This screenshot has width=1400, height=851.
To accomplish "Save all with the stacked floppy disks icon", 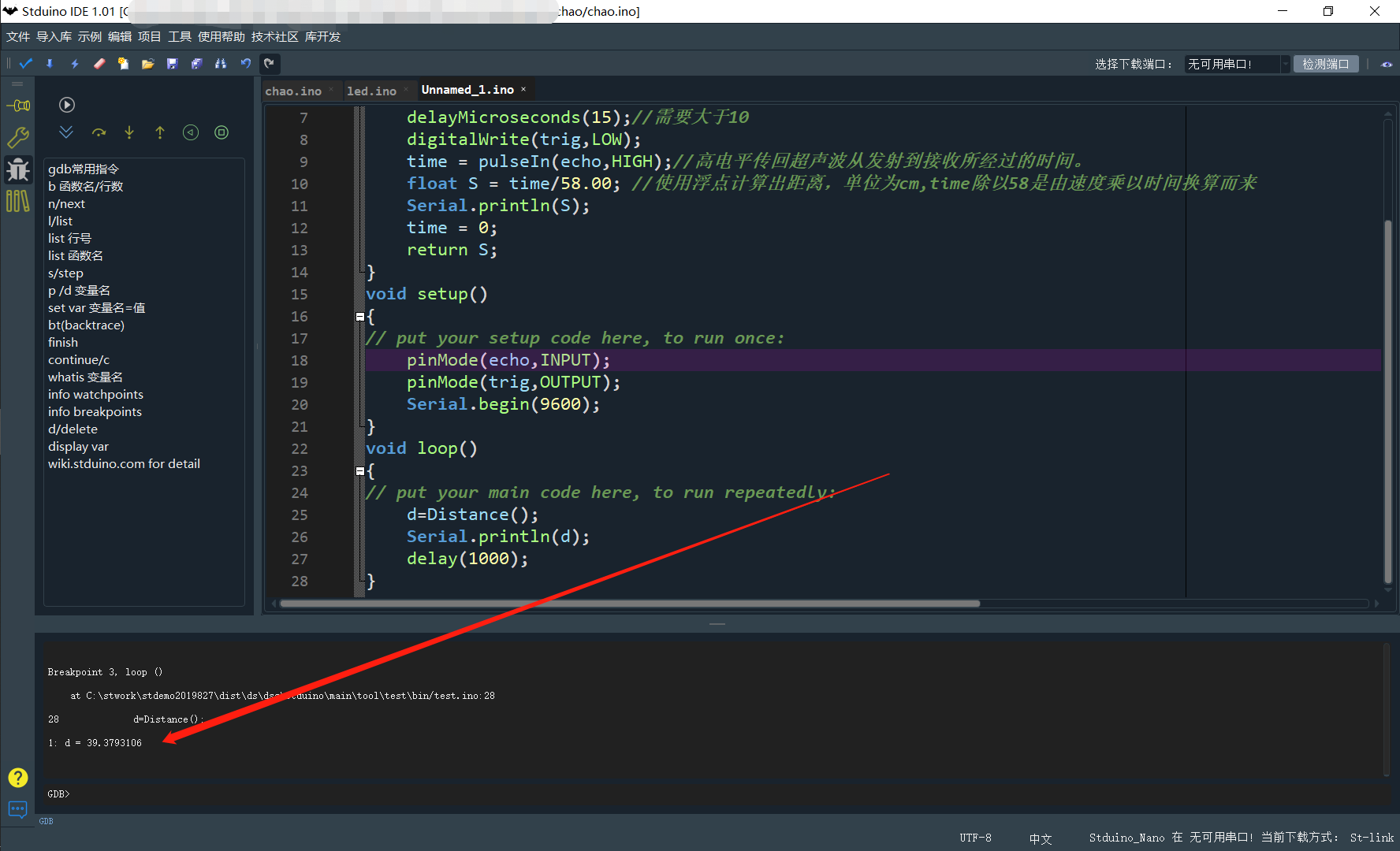I will [x=196, y=64].
